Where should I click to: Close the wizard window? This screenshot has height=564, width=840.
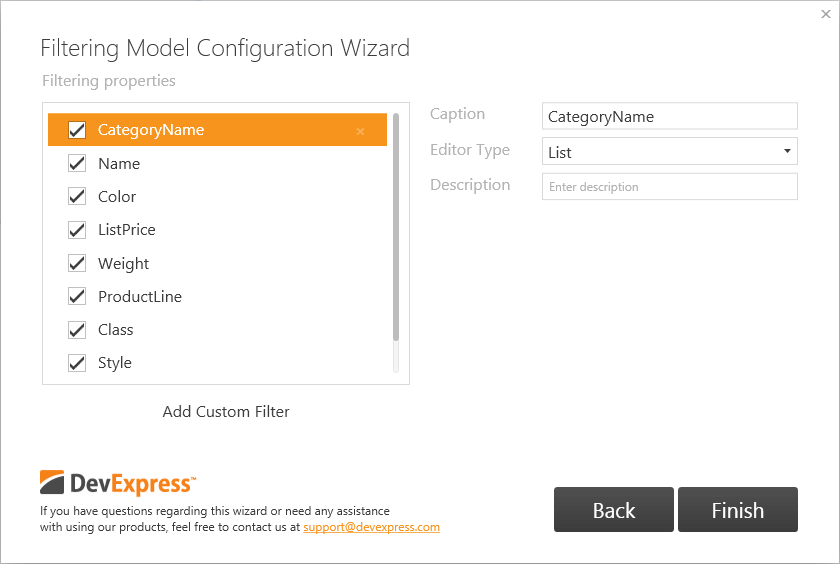point(825,14)
